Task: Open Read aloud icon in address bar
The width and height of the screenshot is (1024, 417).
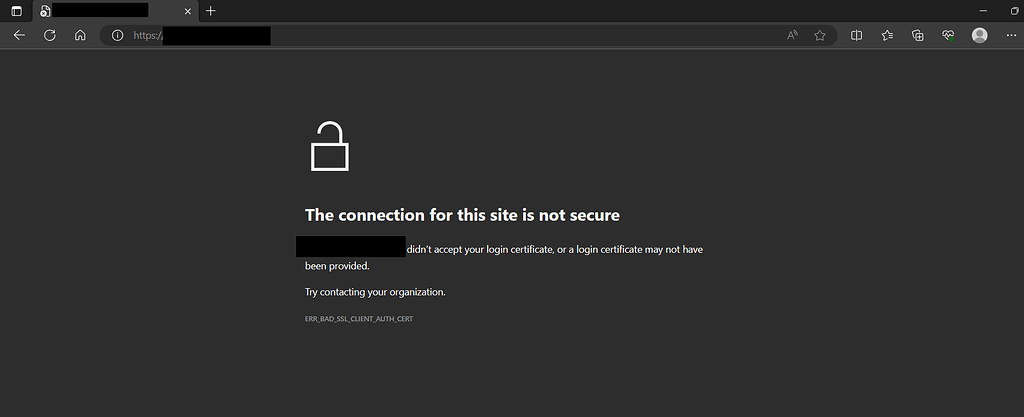Action: pyautogui.click(x=792, y=35)
